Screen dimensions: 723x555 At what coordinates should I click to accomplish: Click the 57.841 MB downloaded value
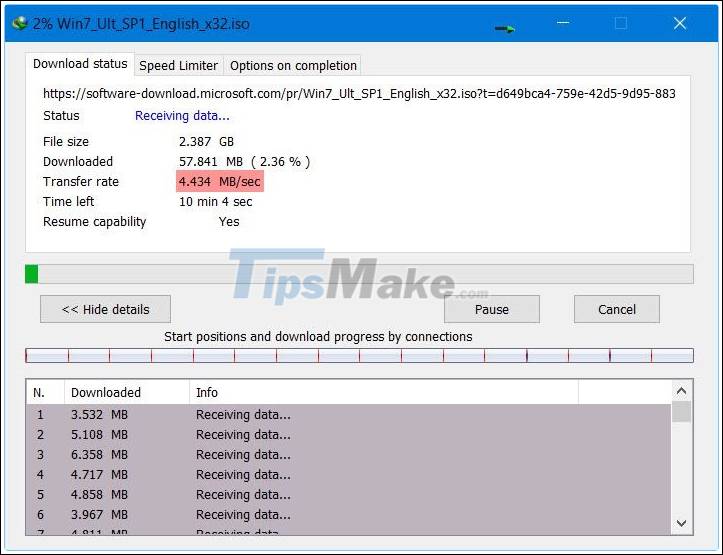point(244,162)
